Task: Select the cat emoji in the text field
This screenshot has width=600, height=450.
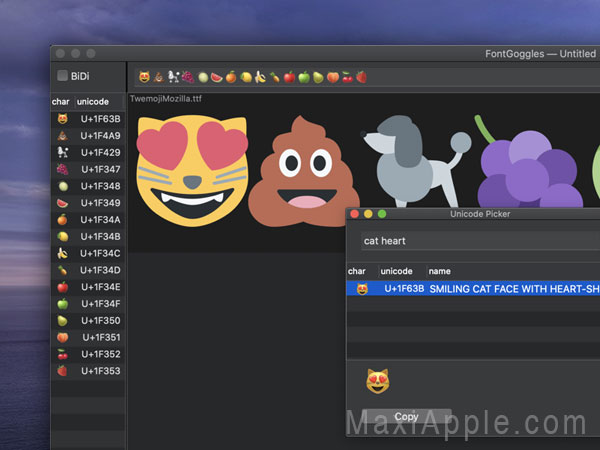Action: tap(144, 77)
